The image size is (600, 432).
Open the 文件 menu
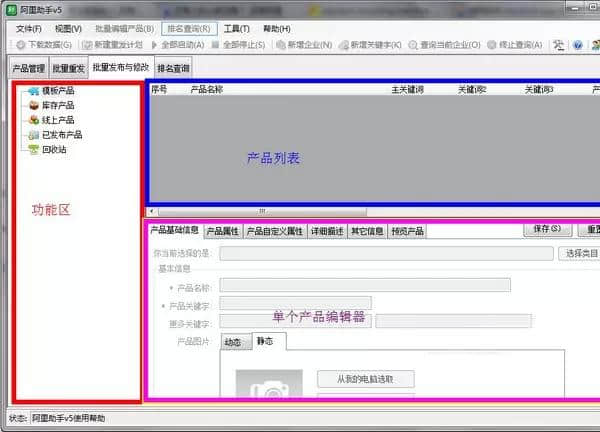point(28,29)
